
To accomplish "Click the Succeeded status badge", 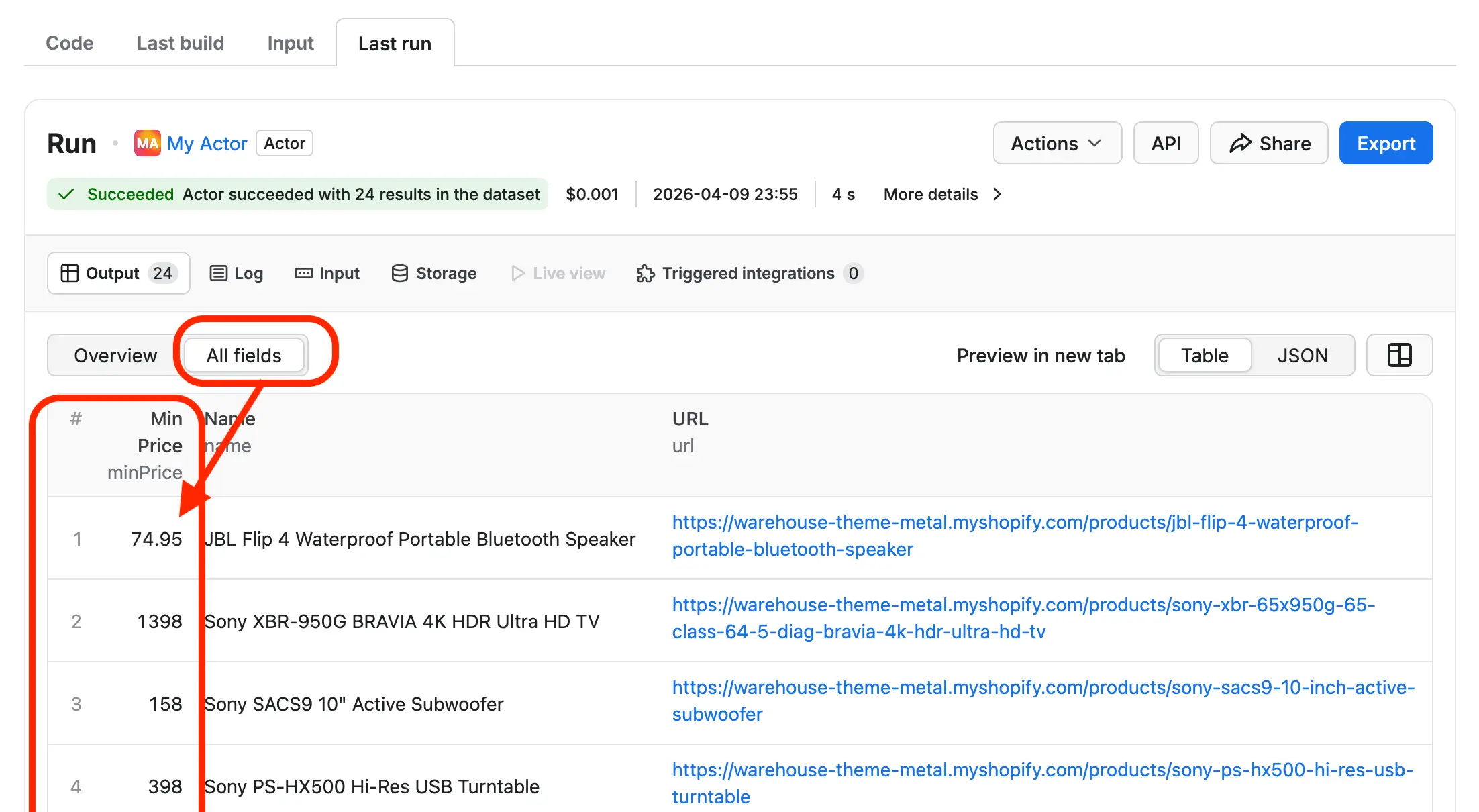I will [x=297, y=194].
